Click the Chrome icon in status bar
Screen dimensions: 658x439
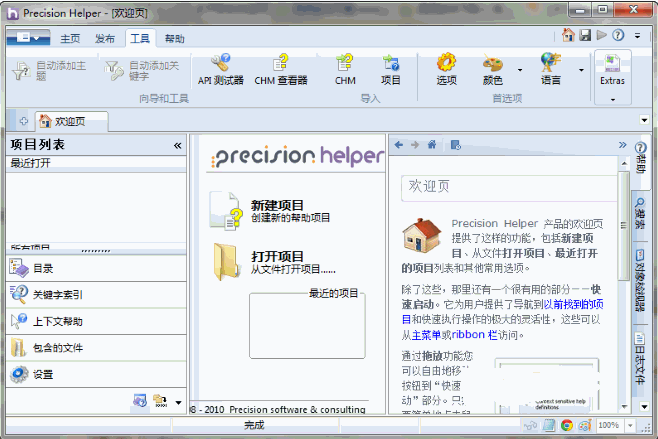567,426
